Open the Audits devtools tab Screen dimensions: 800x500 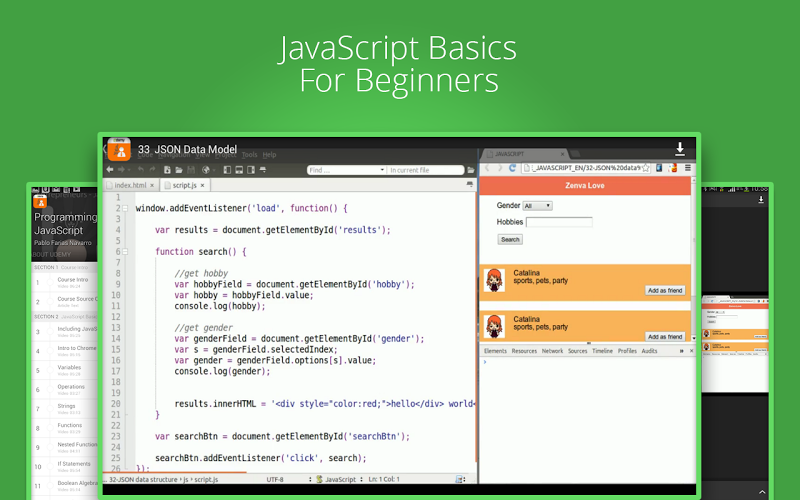[649, 351]
